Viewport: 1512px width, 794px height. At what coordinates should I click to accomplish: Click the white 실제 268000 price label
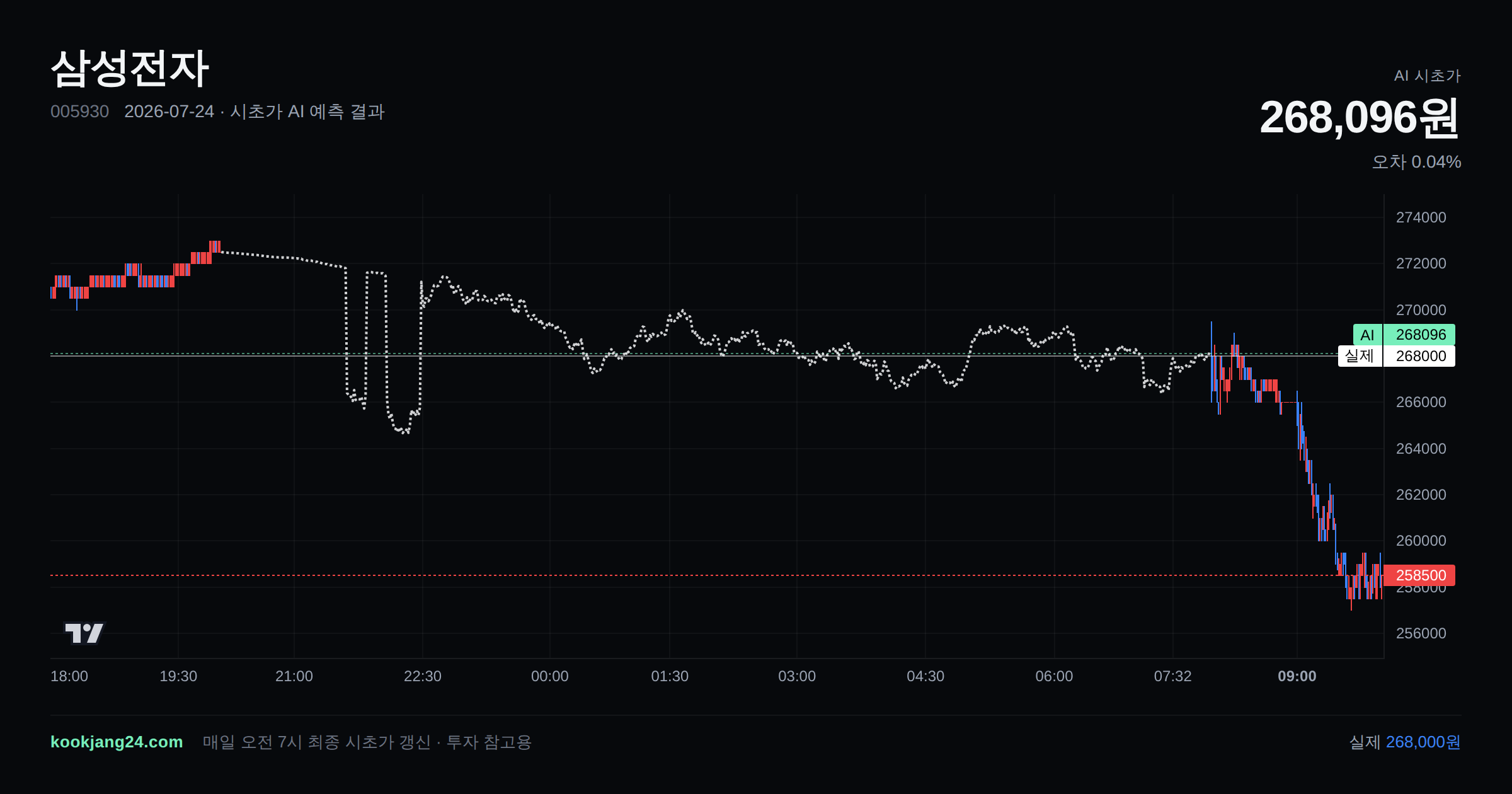coord(1397,356)
